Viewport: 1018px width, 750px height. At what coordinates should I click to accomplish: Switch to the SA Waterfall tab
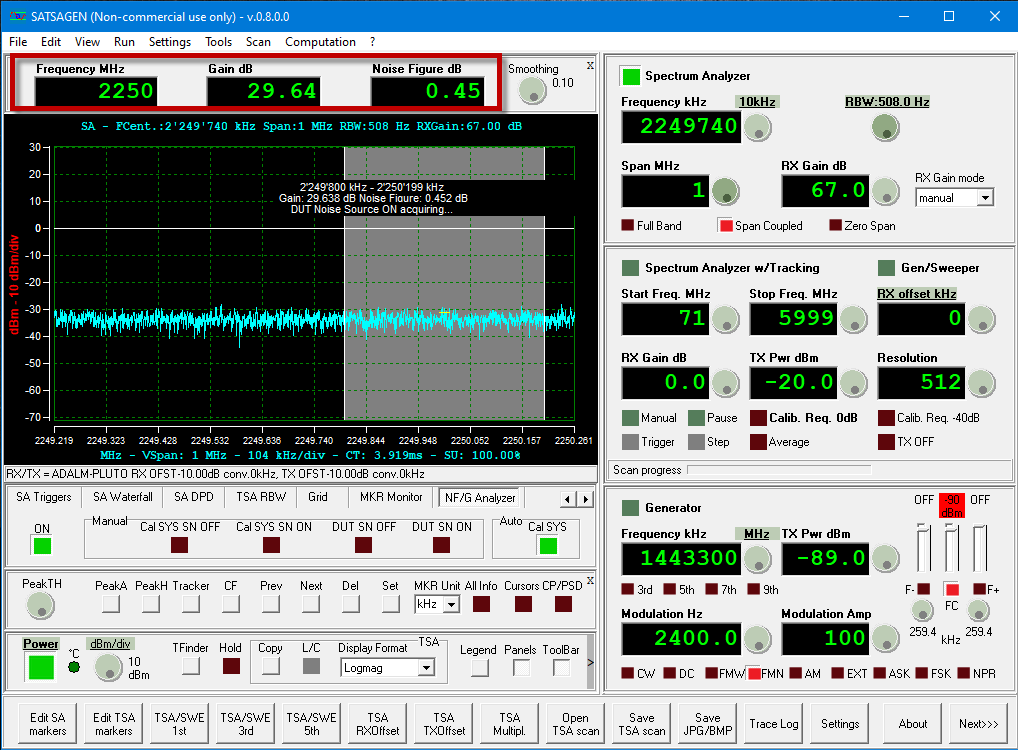coord(123,497)
